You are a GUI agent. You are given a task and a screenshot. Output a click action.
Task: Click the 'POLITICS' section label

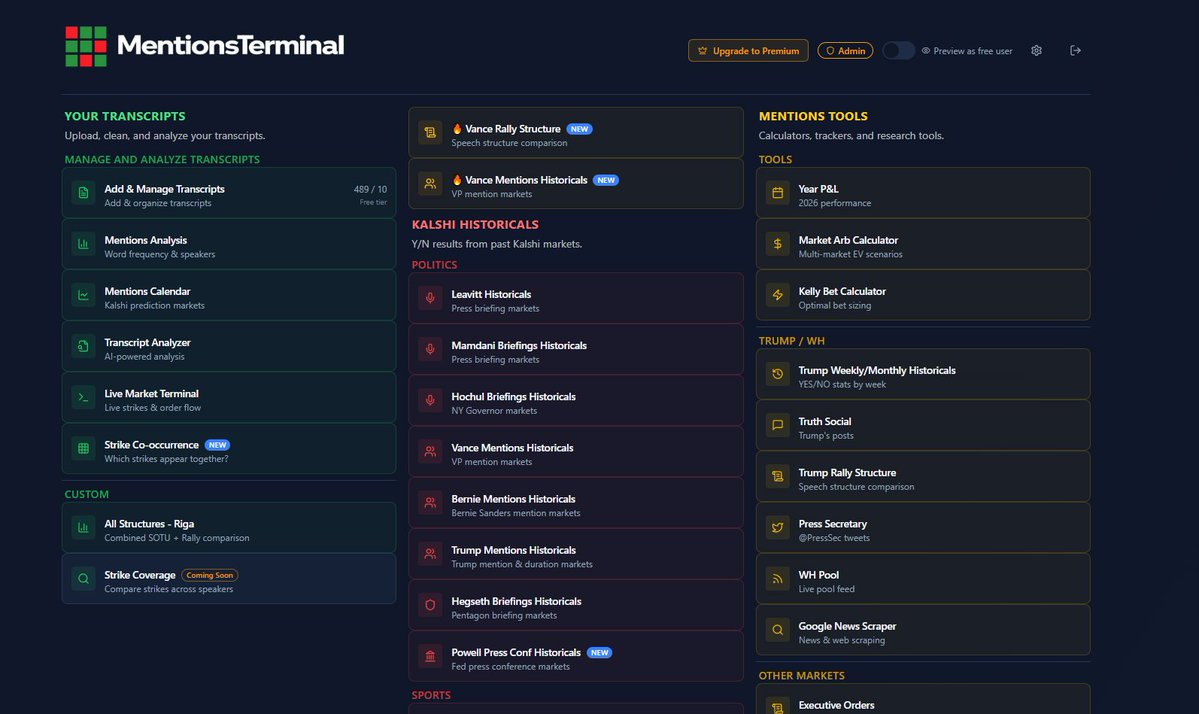point(434,265)
